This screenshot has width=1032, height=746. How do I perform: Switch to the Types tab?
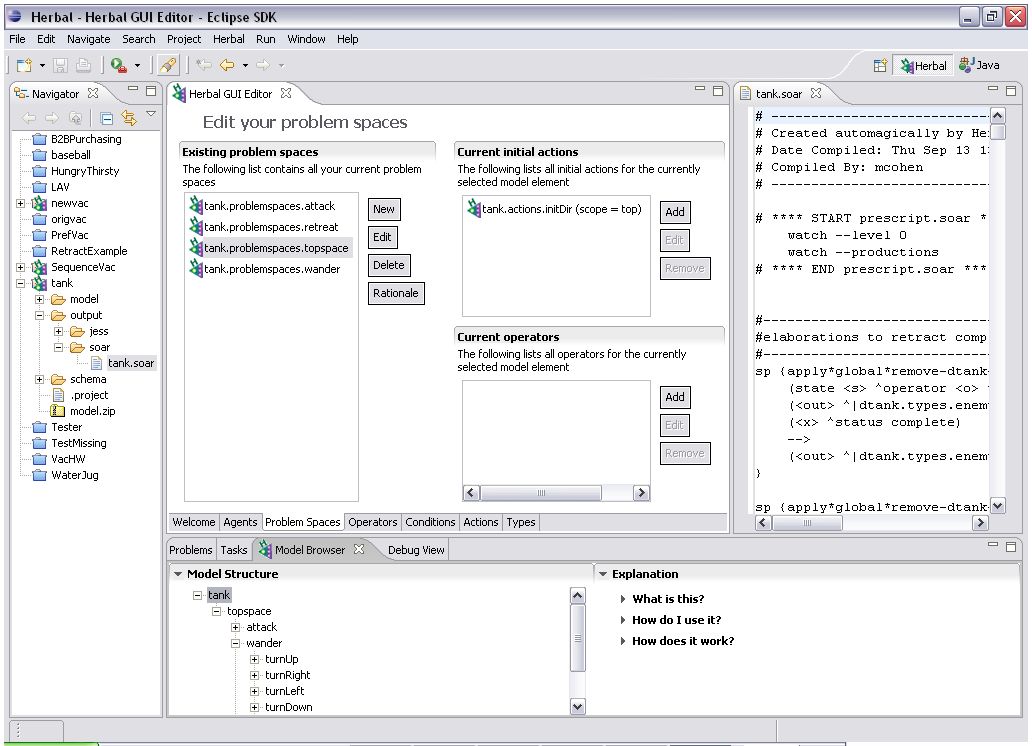coord(521,522)
